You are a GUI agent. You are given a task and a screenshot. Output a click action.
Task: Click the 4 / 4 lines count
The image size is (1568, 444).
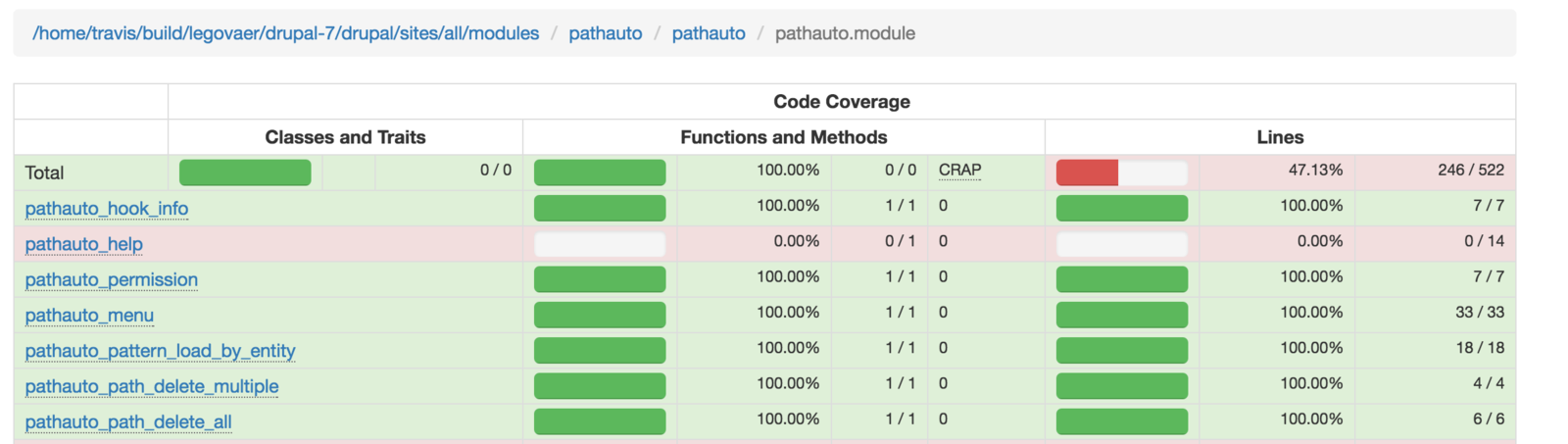(1489, 383)
